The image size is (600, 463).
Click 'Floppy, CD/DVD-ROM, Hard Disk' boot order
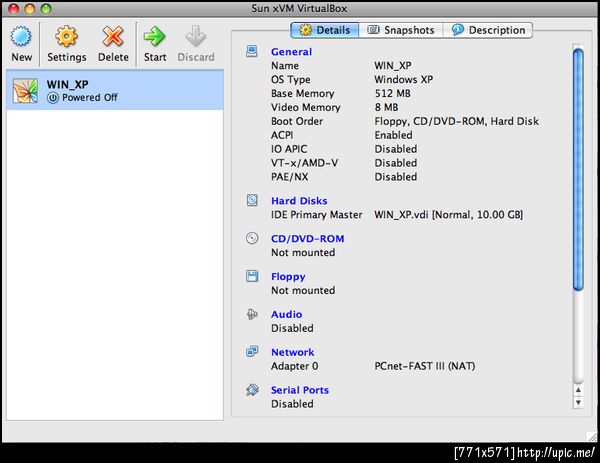[456, 121]
